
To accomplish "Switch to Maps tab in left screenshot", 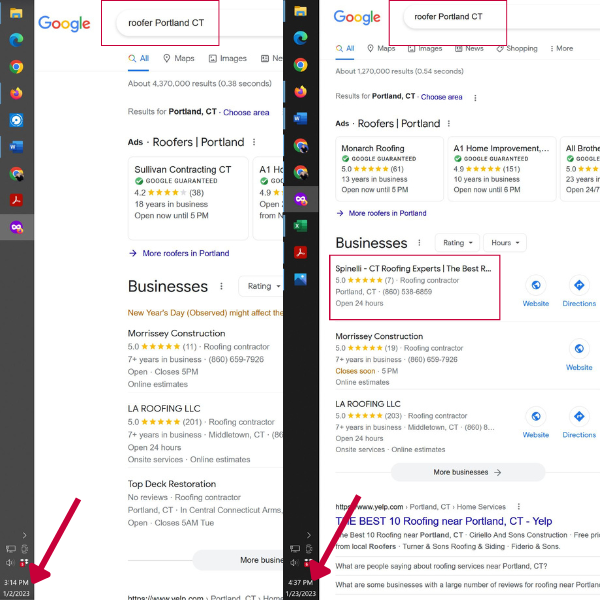I will pyautogui.click(x=179, y=59).
